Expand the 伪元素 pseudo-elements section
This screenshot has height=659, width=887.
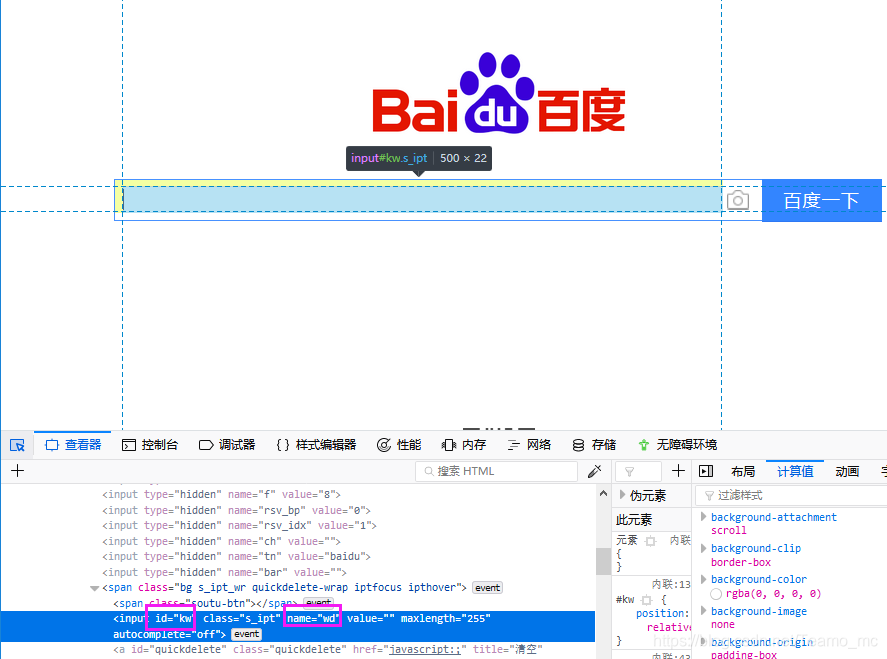pyautogui.click(x=622, y=495)
